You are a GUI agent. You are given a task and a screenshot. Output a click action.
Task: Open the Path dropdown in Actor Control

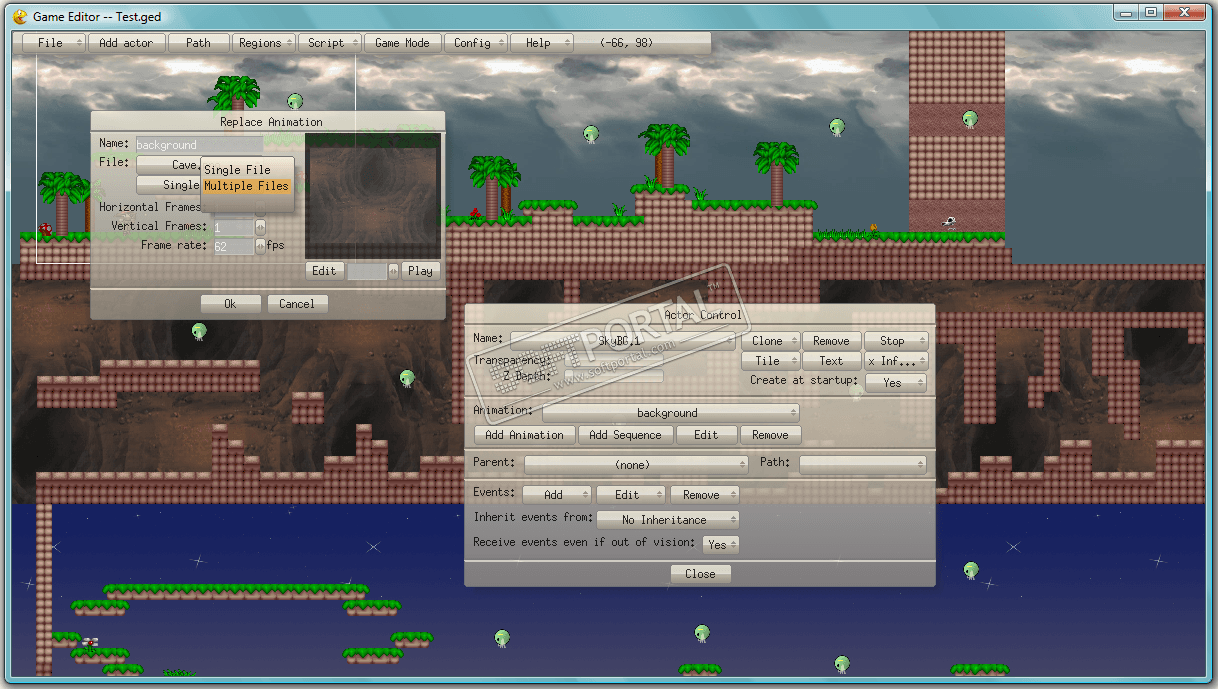(x=863, y=465)
